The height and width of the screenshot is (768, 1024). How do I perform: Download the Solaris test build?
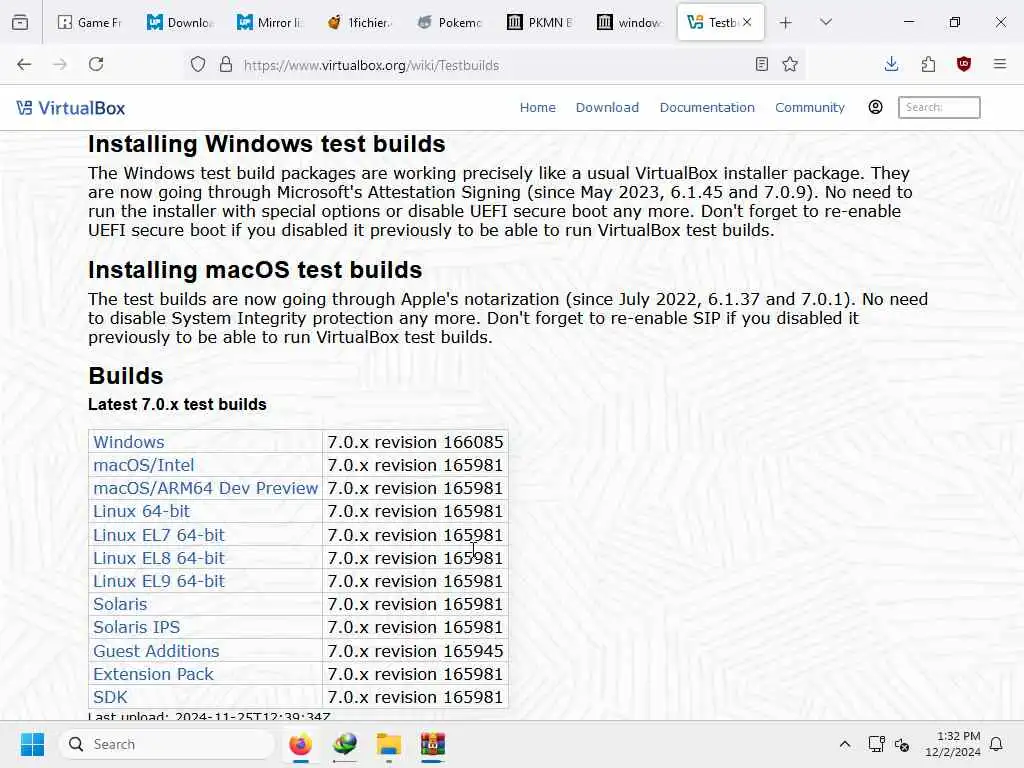coord(120,604)
